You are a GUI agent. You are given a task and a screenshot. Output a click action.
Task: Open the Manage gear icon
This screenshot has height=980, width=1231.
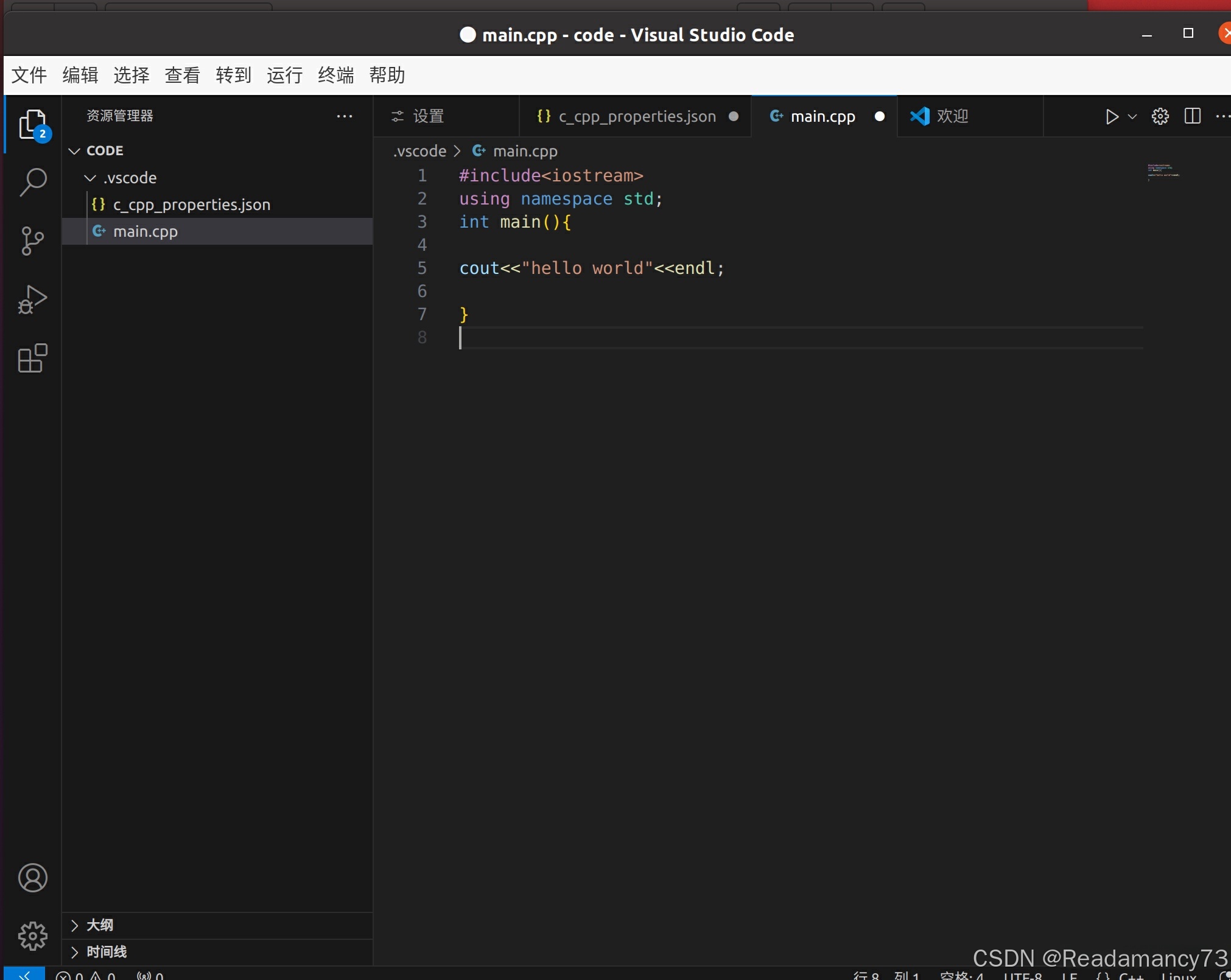tap(33, 936)
